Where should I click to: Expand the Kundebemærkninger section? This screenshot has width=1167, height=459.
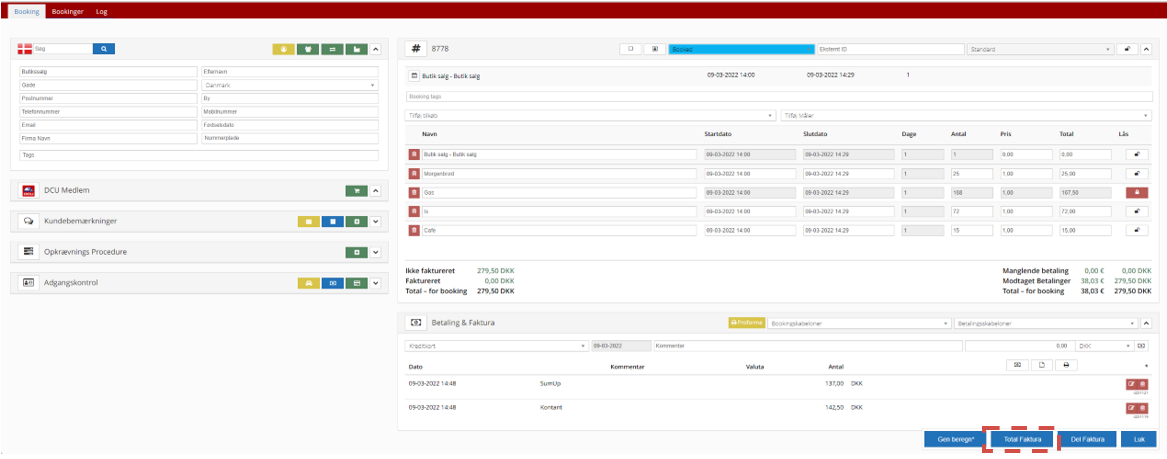pyautogui.click(x=376, y=221)
